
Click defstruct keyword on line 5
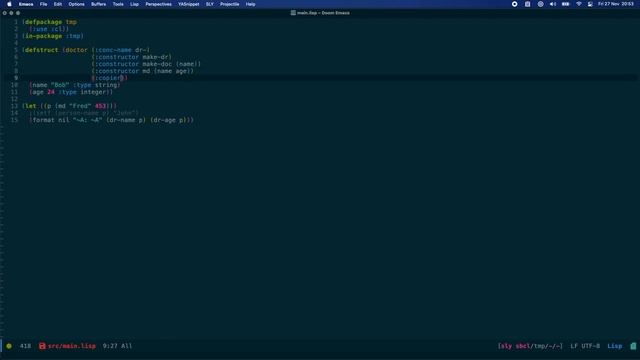(42, 50)
